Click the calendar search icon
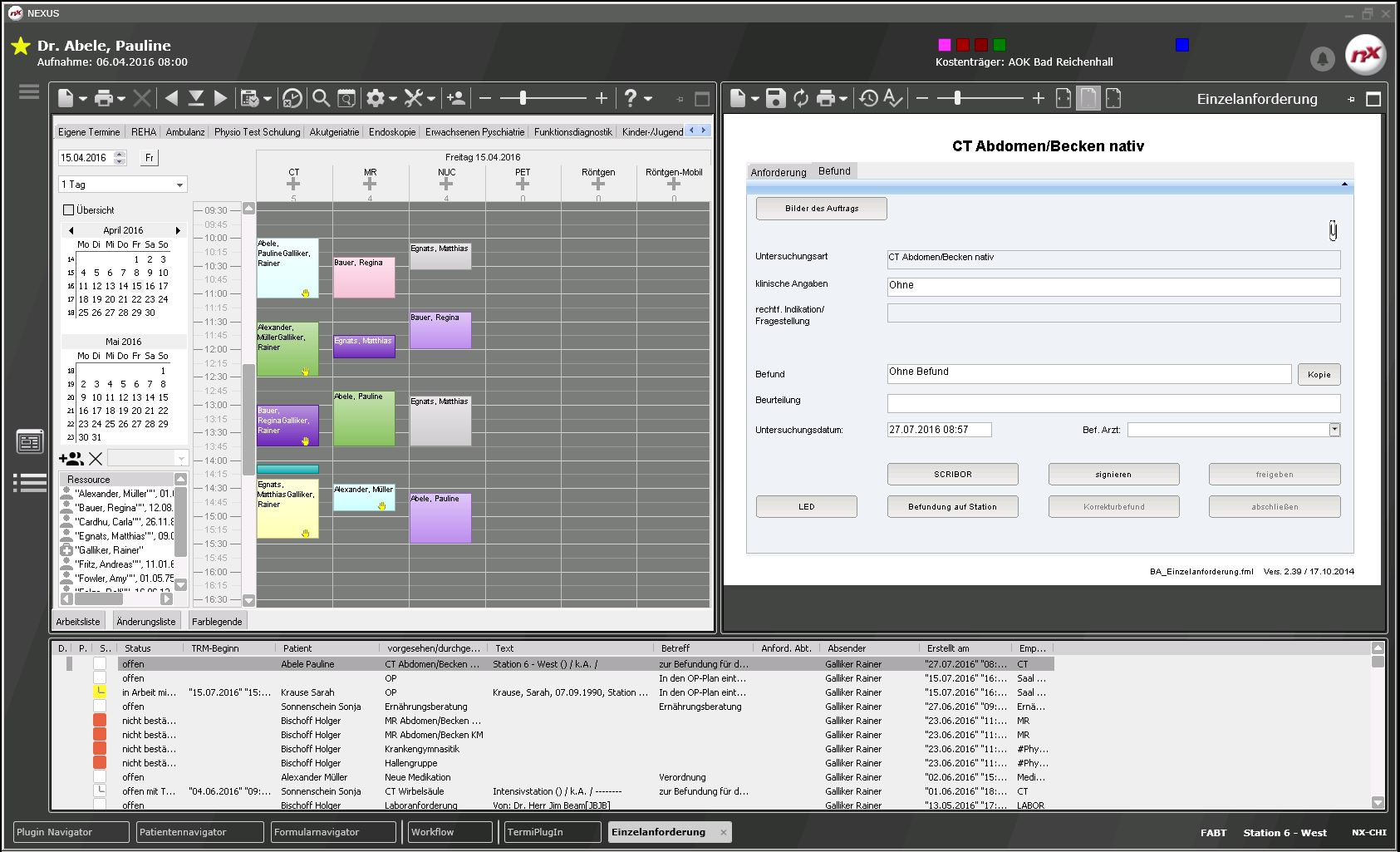 coord(346,99)
